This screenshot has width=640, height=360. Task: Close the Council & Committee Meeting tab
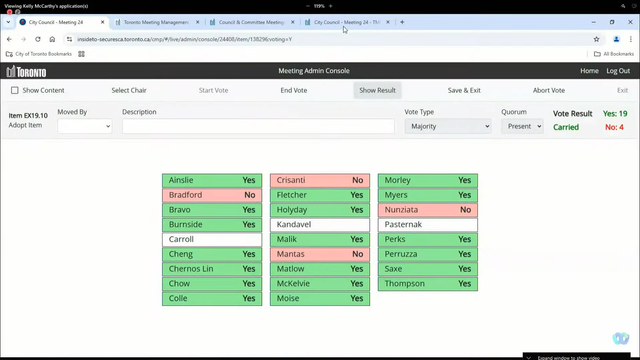click(x=293, y=22)
